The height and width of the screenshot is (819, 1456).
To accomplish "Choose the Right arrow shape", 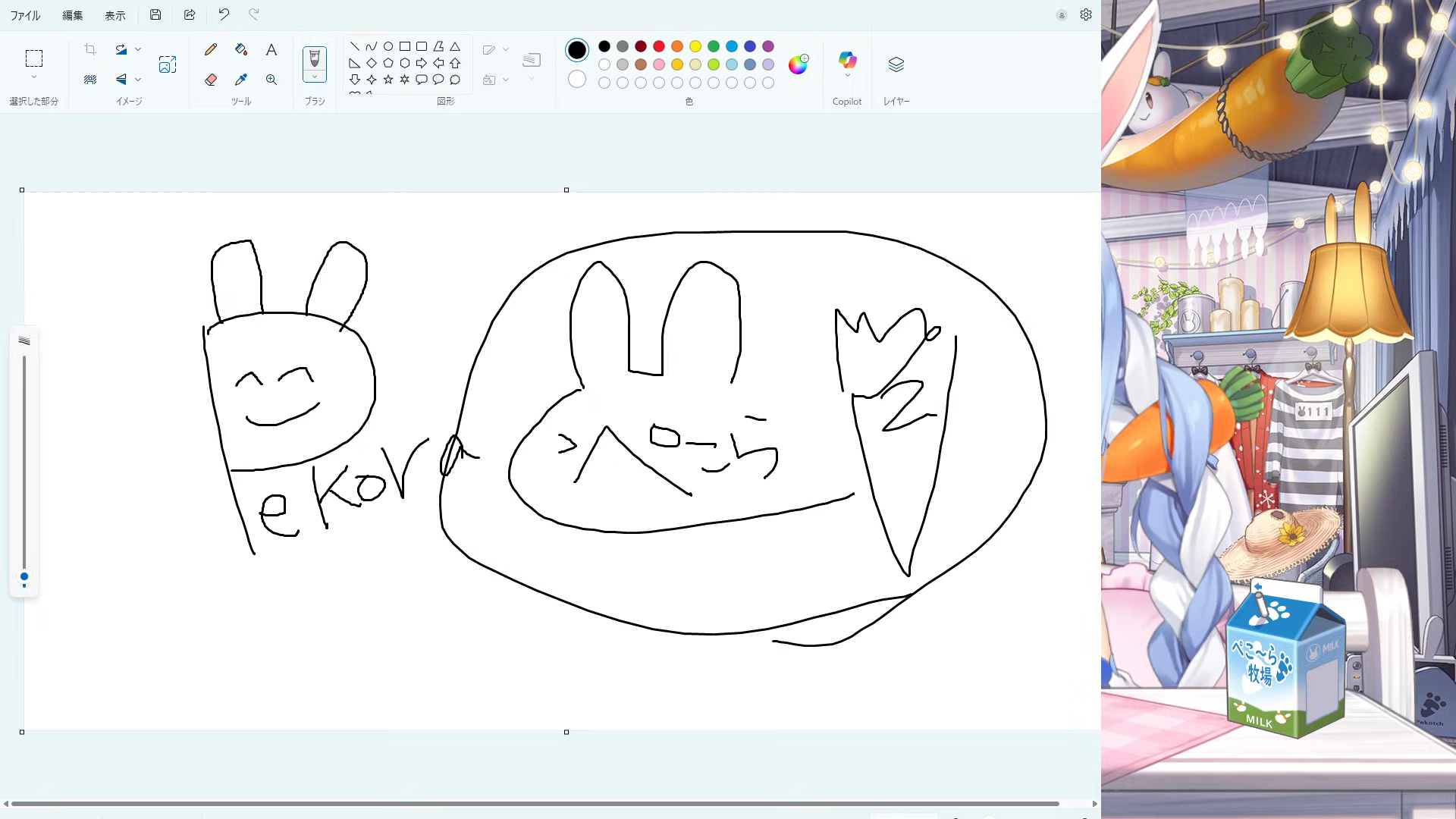I will pyautogui.click(x=422, y=63).
